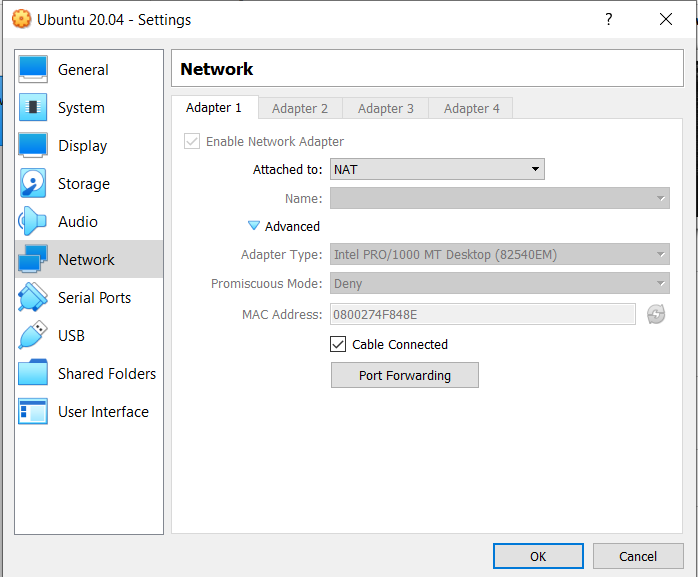Image resolution: width=698 pixels, height=577 pixels.
Task: Select the User Interface window icon
Action: click(33, 411)
